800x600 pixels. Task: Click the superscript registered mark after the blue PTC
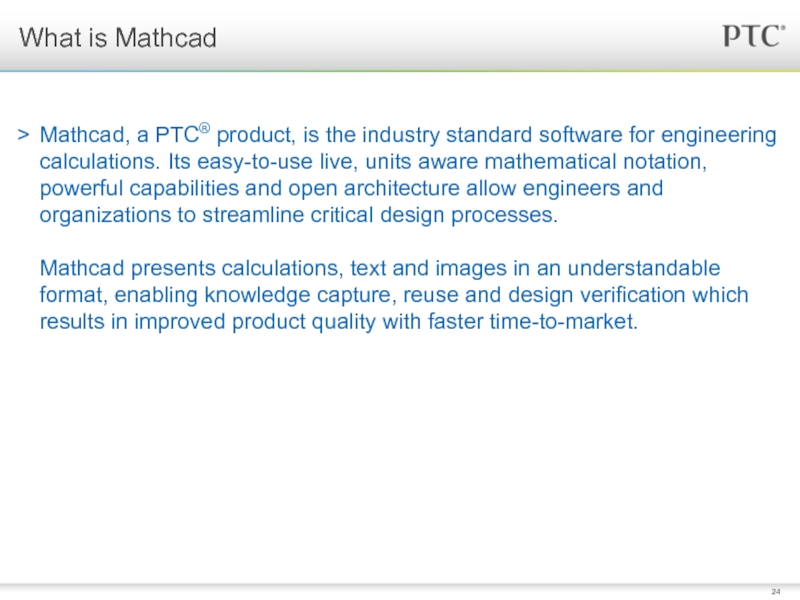click(204, 128)
